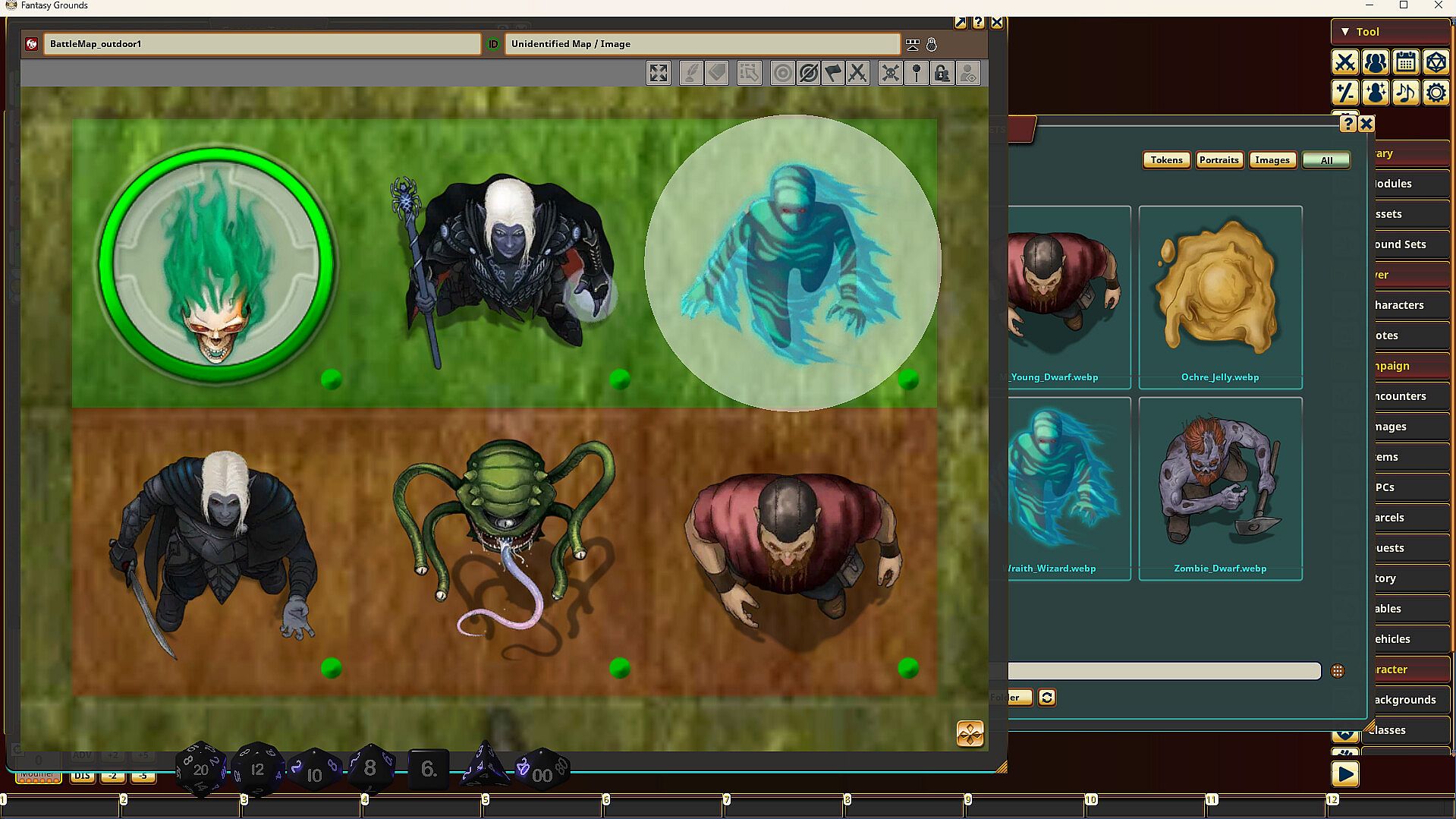This screenshot has width=1456, height=819.
Task: Open Vehicles in the sidebar
Action: (1411, 639)
